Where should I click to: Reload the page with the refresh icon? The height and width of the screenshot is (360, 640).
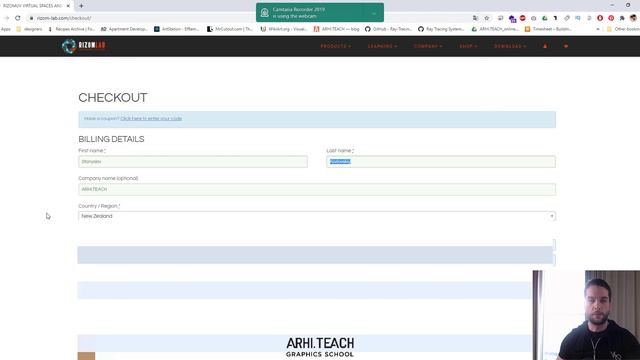18,18
